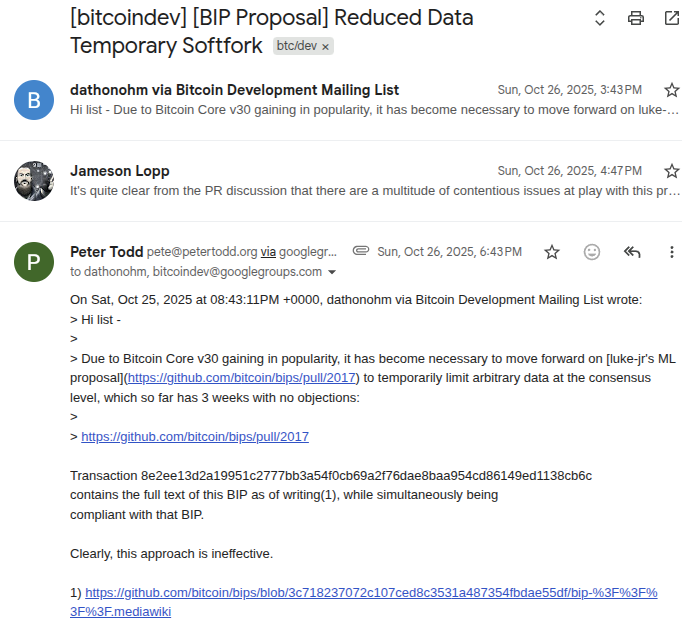The height and width of the screenshot is (634, 688).
Task: Open more options menu for Peter Todd's email
Action: pyautogui.click(x=672, y=252)
